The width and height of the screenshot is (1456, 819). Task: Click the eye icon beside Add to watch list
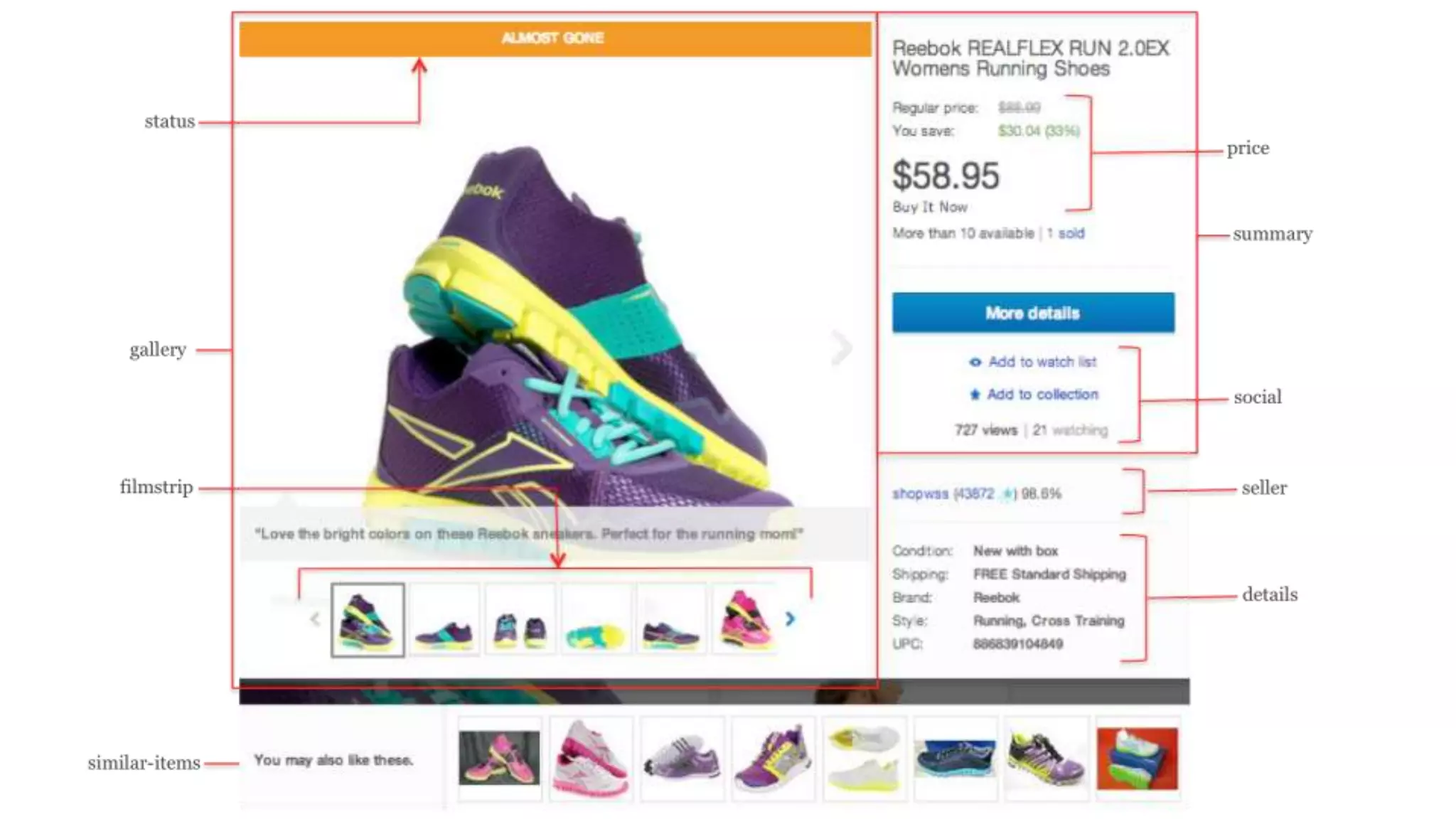pyautogui.click(x=975, y=363)
